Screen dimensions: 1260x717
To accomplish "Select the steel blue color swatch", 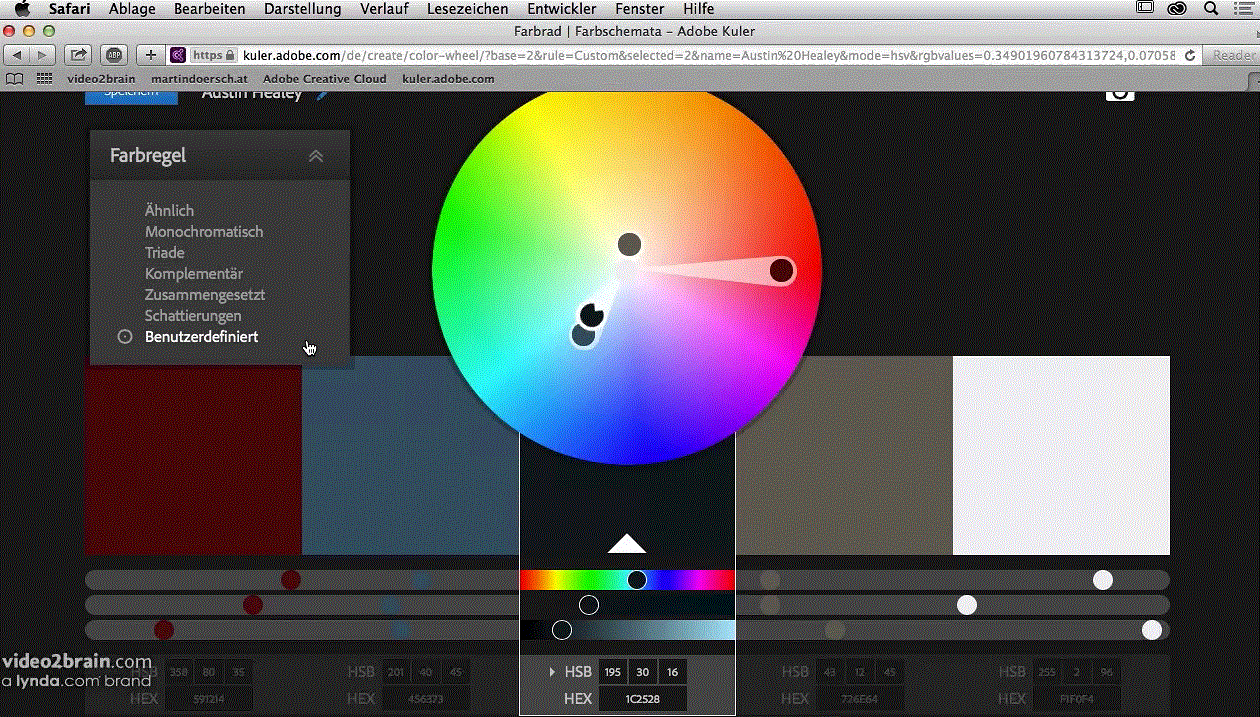I will click(x=410, y=455).
